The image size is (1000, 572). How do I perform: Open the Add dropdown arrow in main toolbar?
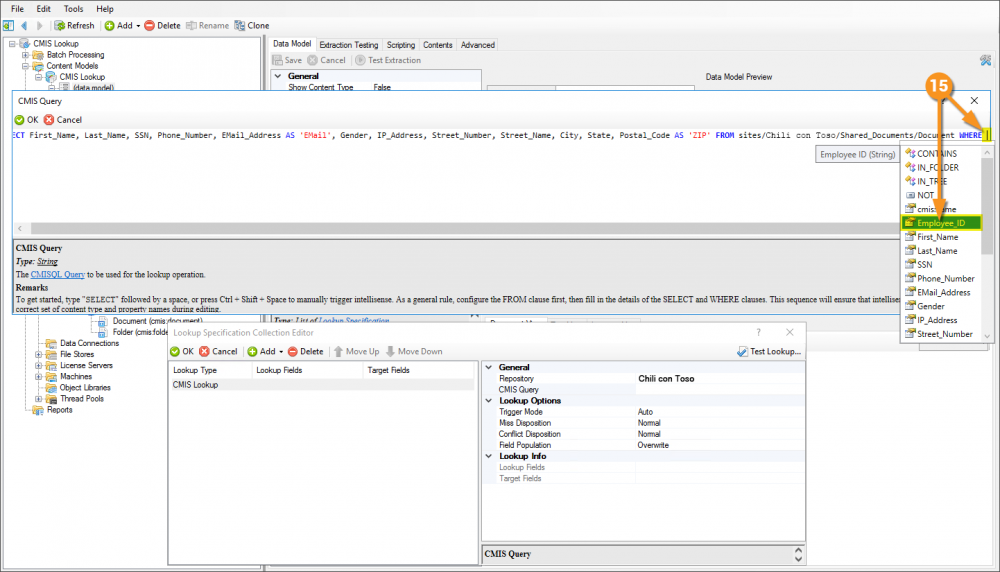click(x=138, y=26)
